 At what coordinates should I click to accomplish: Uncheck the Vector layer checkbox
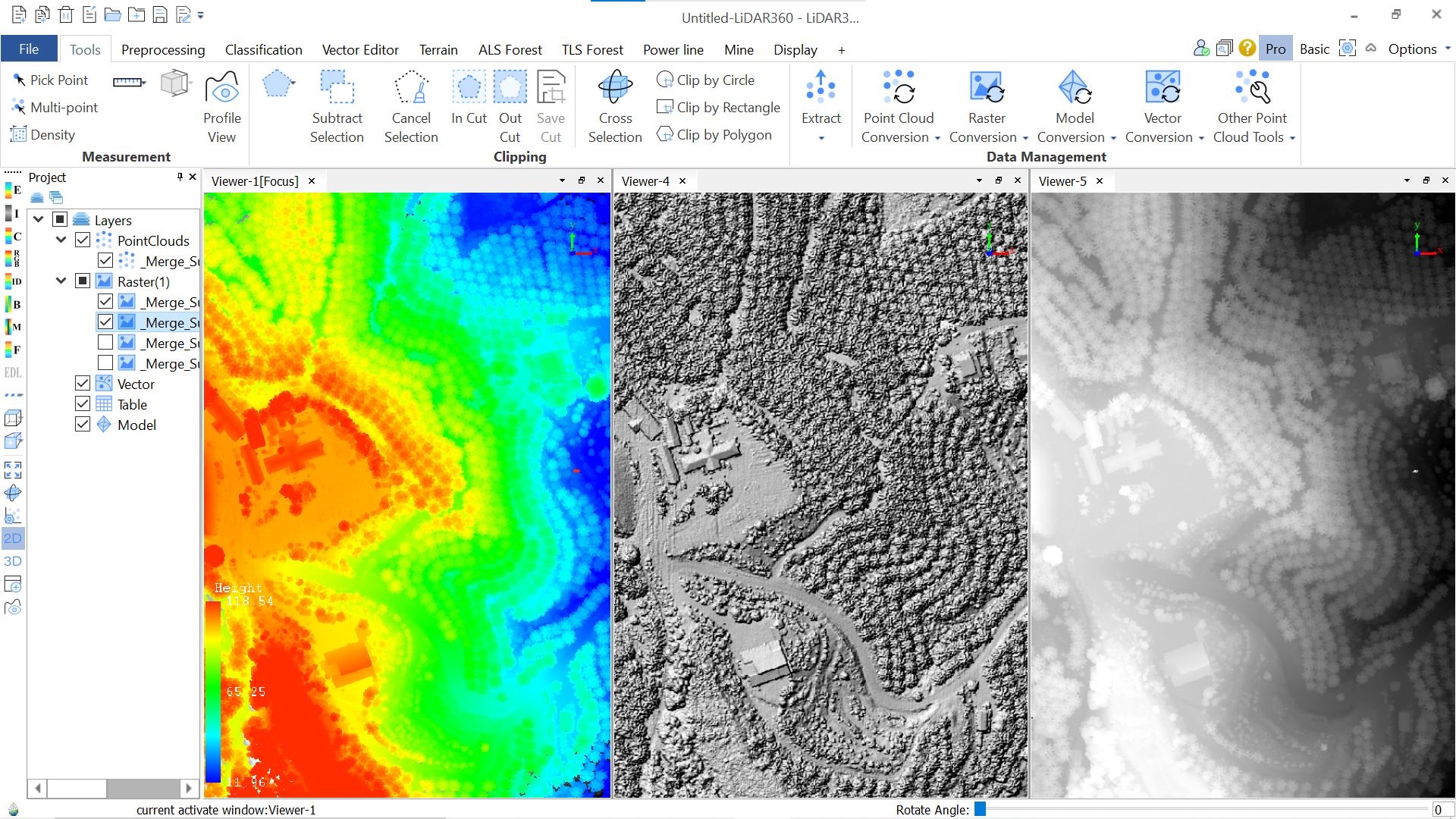[83, 384]
